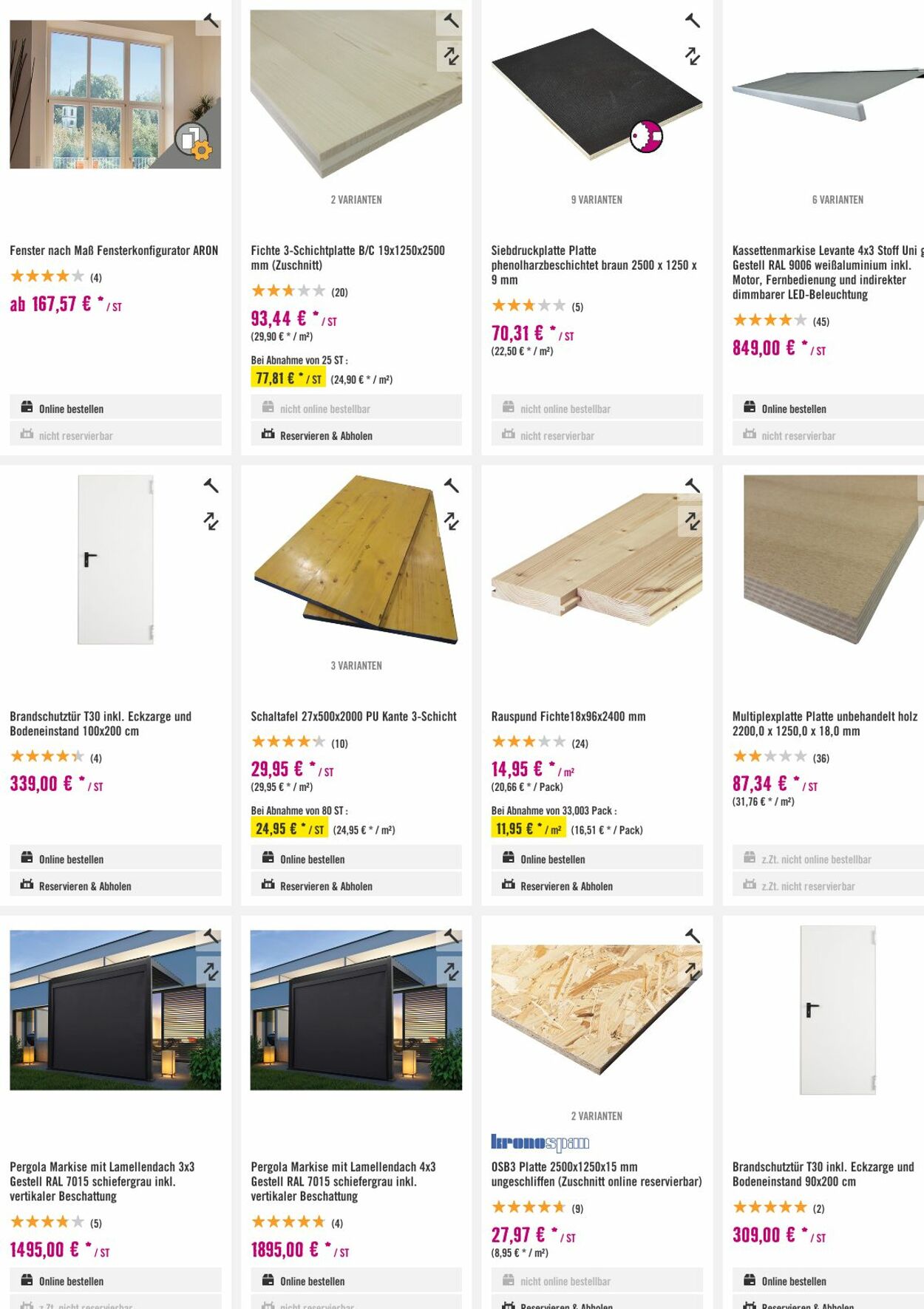The height and width of the screenshot is (1309, 924).
Task: Click compare arrows icon on Pergola Markise 3x3
Action: coord(211,971)
